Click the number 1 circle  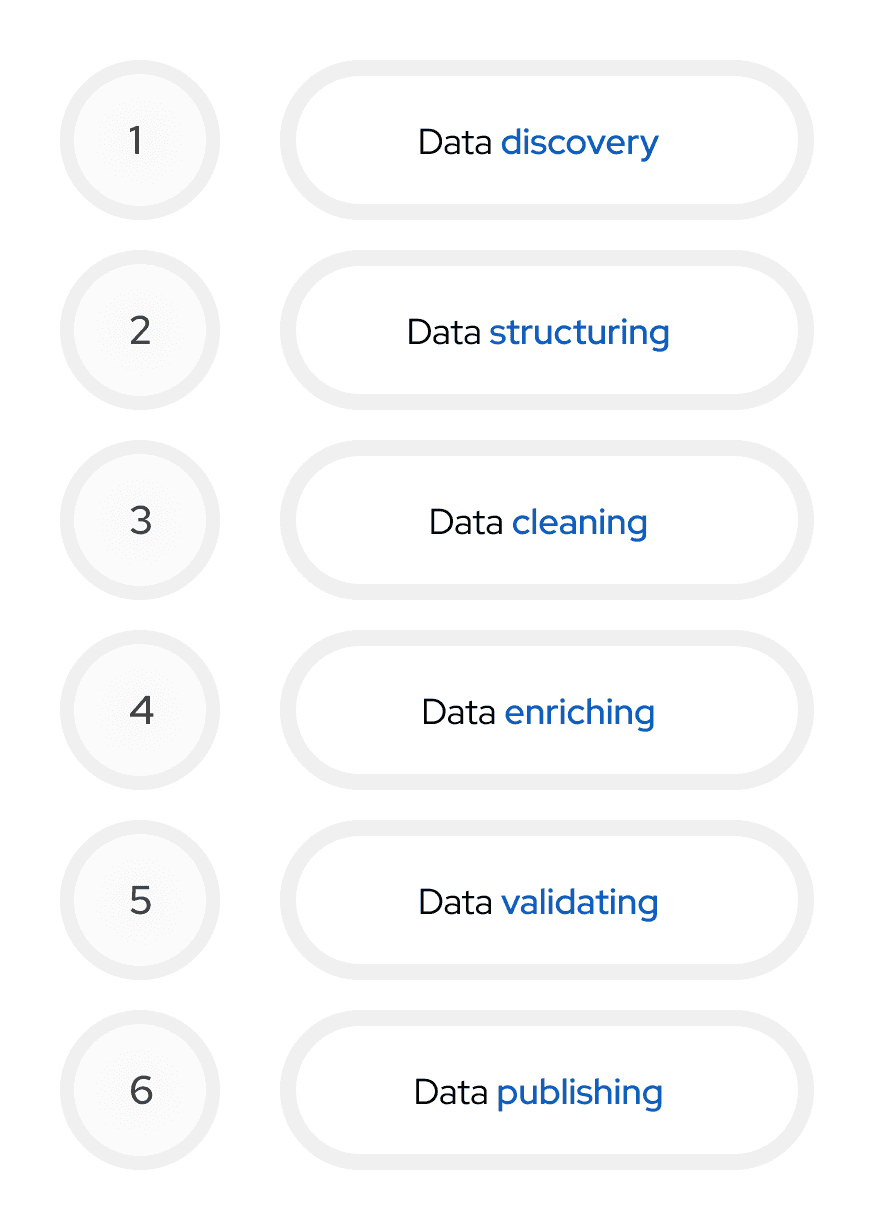click(x=140, y=140)
